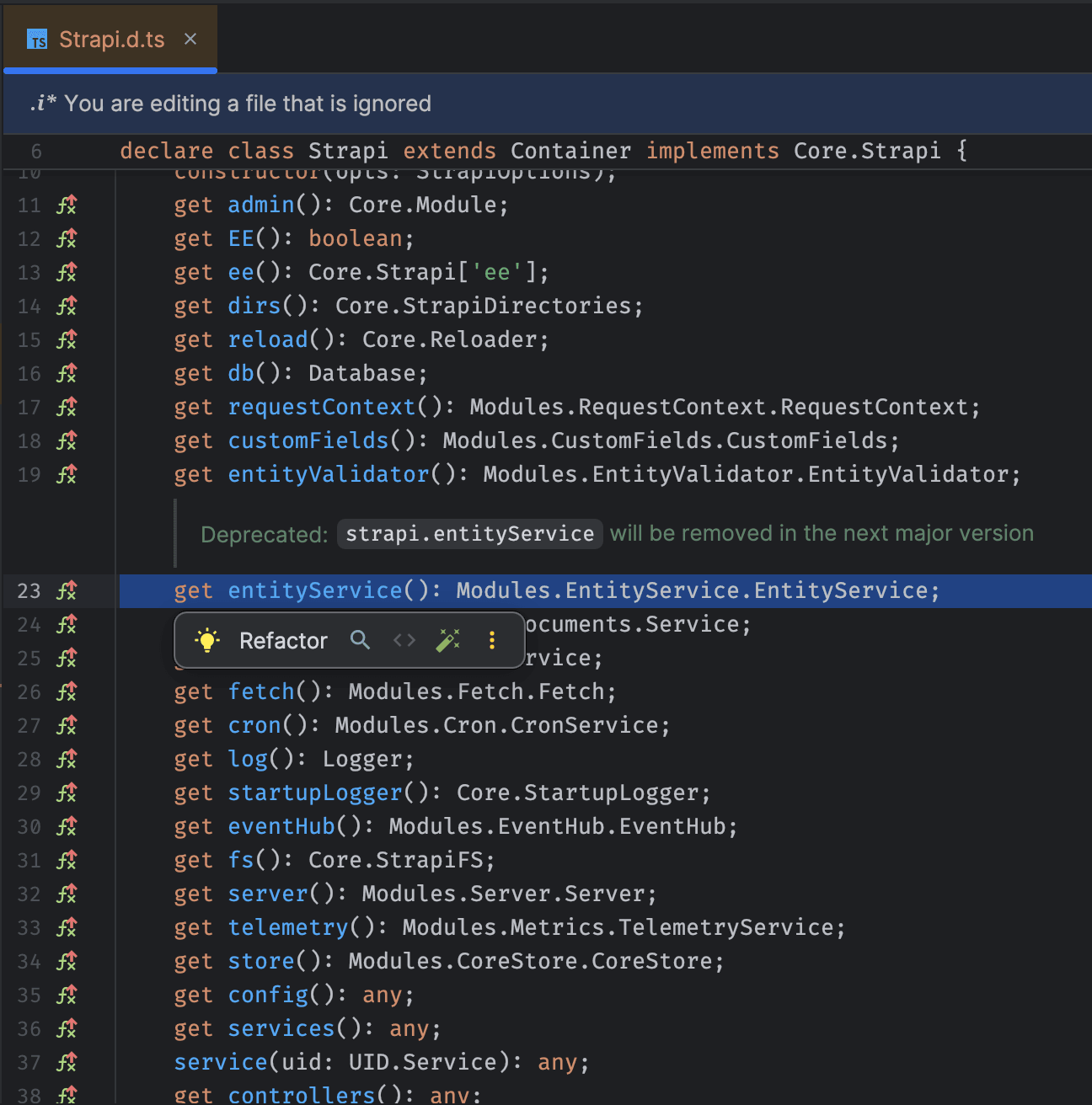Click gutter implements icon on line 28
The image size is (1092, 1105).
click(x=67, y=758)
